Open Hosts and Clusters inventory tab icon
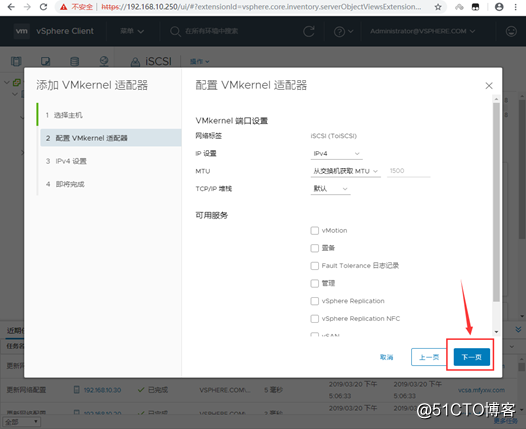The width and height of the screenshot is (526, 429). 16,61
